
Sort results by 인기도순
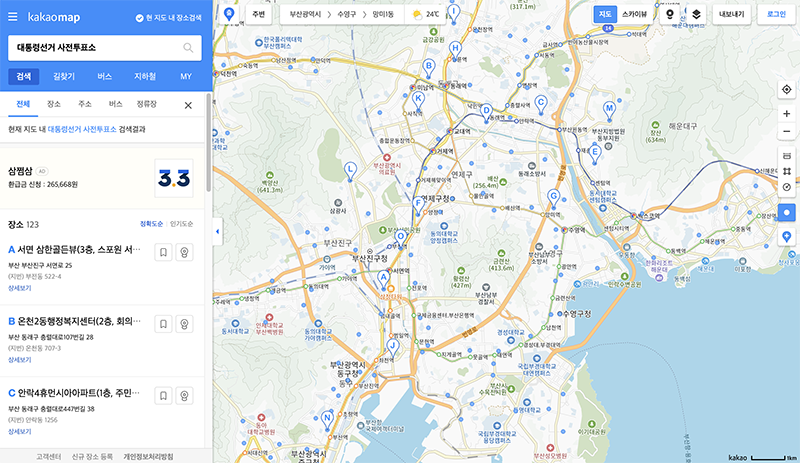tap(182, 224)
